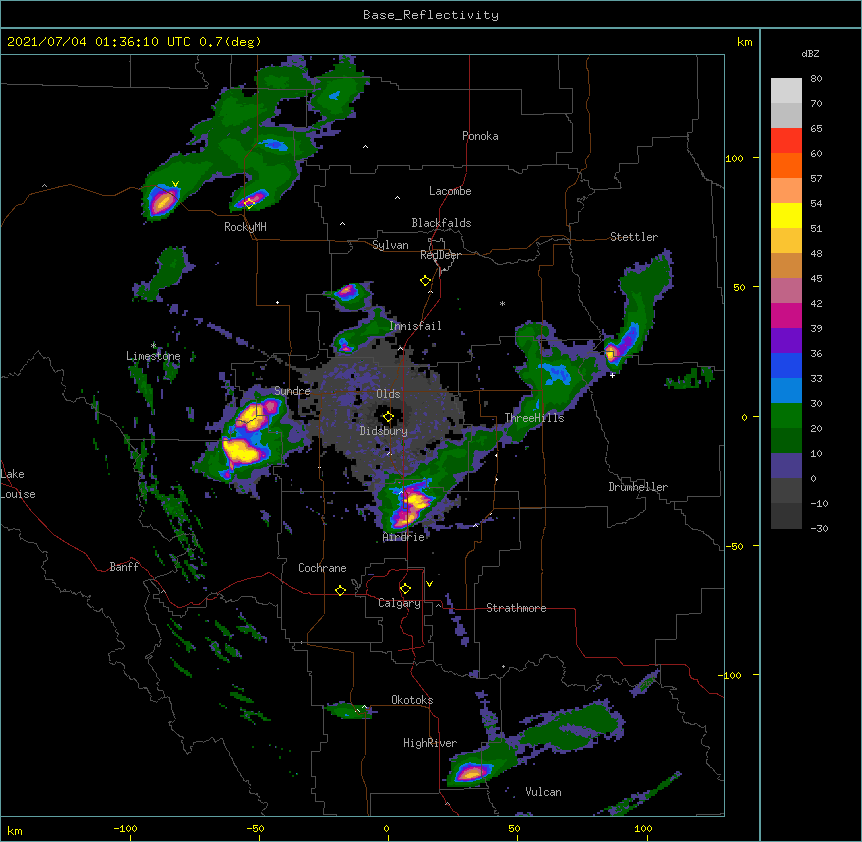Click the Innisfail city label
The image size is (862, 842).
click(x=415, y=326)
